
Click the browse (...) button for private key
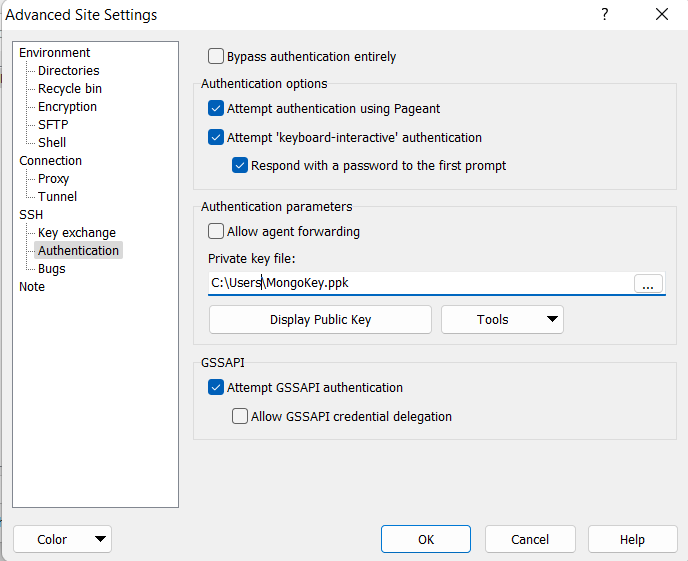tap(648, 284)
